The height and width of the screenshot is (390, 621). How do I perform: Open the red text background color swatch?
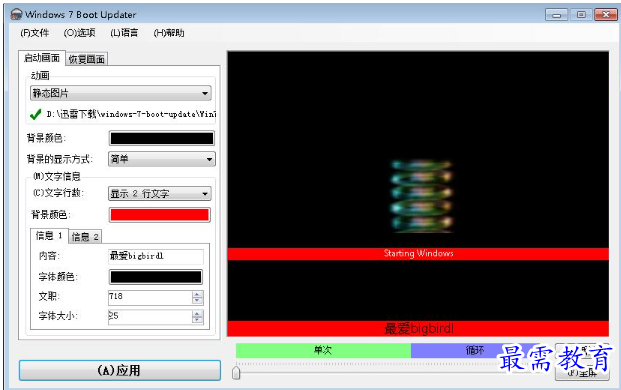pyautogui.click(x=160, y=215)
